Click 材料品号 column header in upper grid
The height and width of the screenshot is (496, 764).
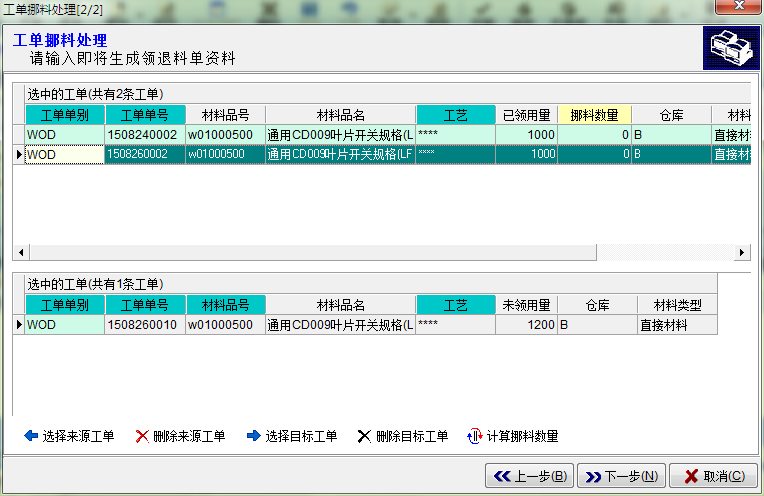[x=226, y=115]
